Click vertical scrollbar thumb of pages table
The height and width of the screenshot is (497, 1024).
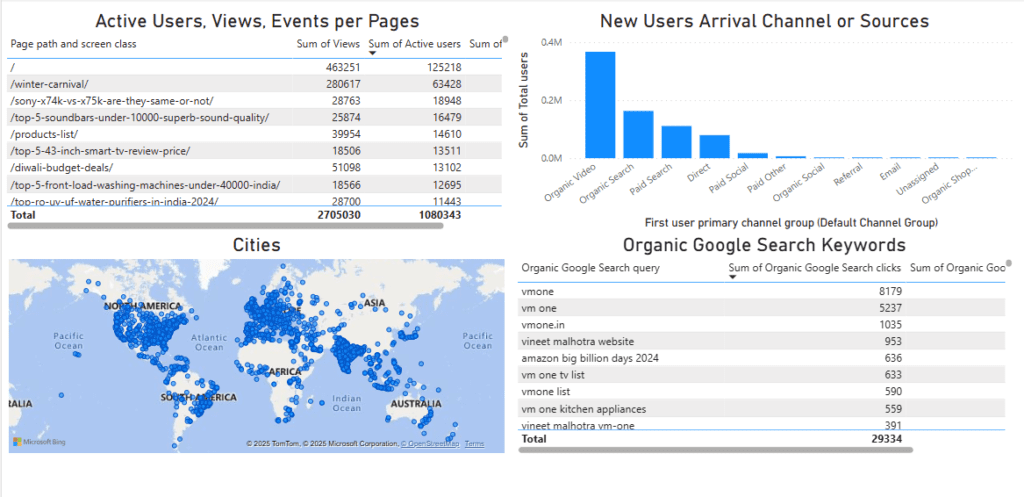point(505,40)
